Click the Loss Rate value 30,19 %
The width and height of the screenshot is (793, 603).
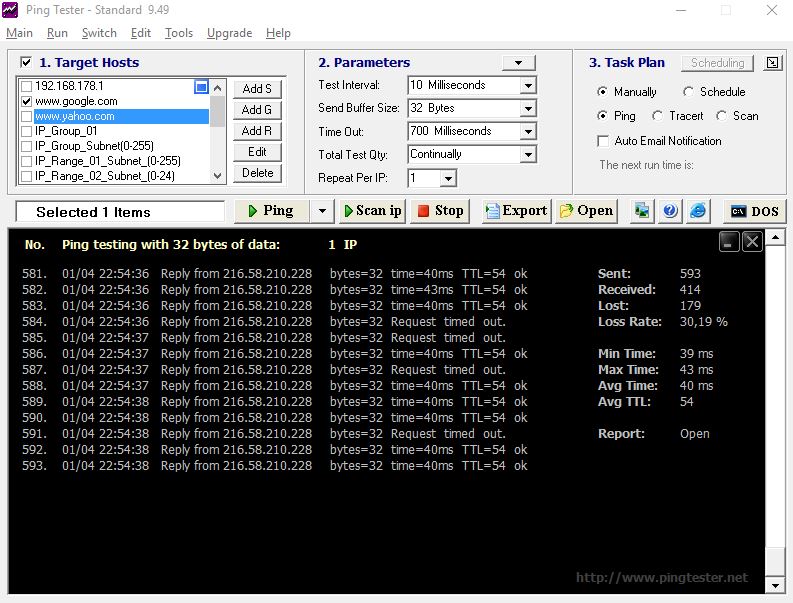coord(703,322)
